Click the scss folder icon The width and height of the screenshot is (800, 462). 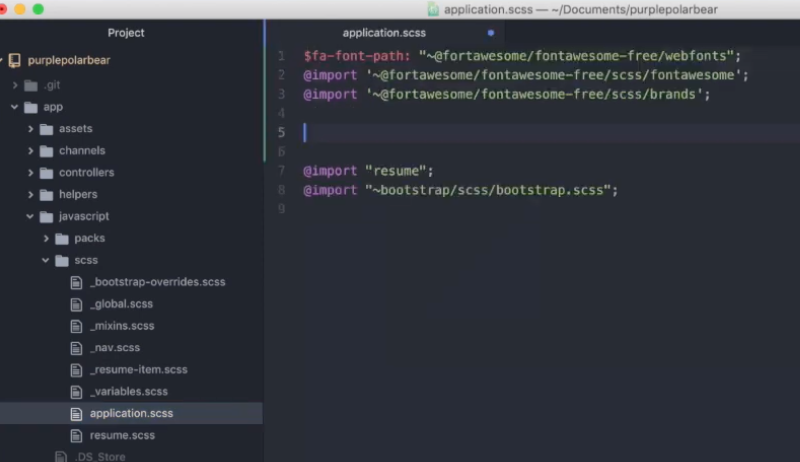tap(62, 261)
